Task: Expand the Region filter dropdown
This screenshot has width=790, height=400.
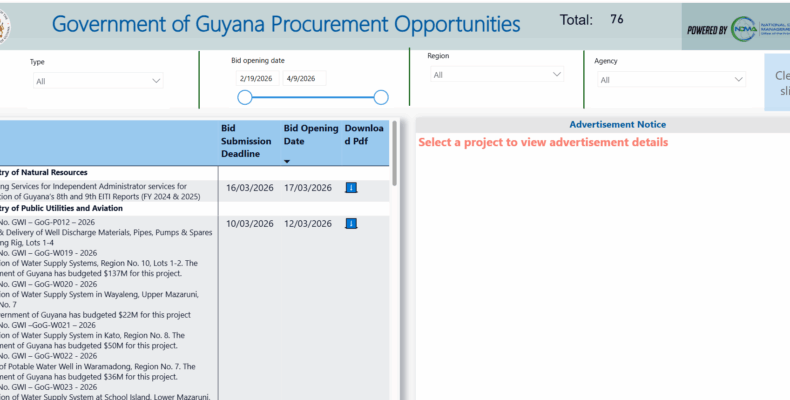Action: tap(498, 75)
